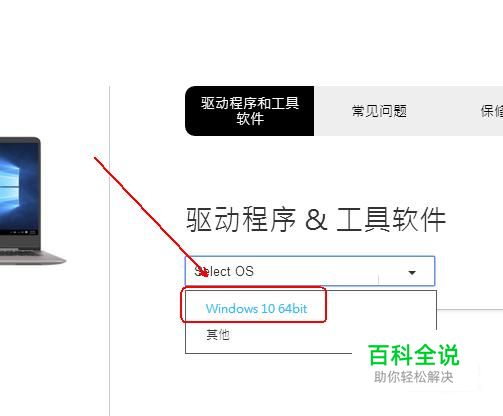This screenshot has width=503, height=416.
Task: Click the 驱动程序 & 工具软件 heading
Action: click(316, 219)
